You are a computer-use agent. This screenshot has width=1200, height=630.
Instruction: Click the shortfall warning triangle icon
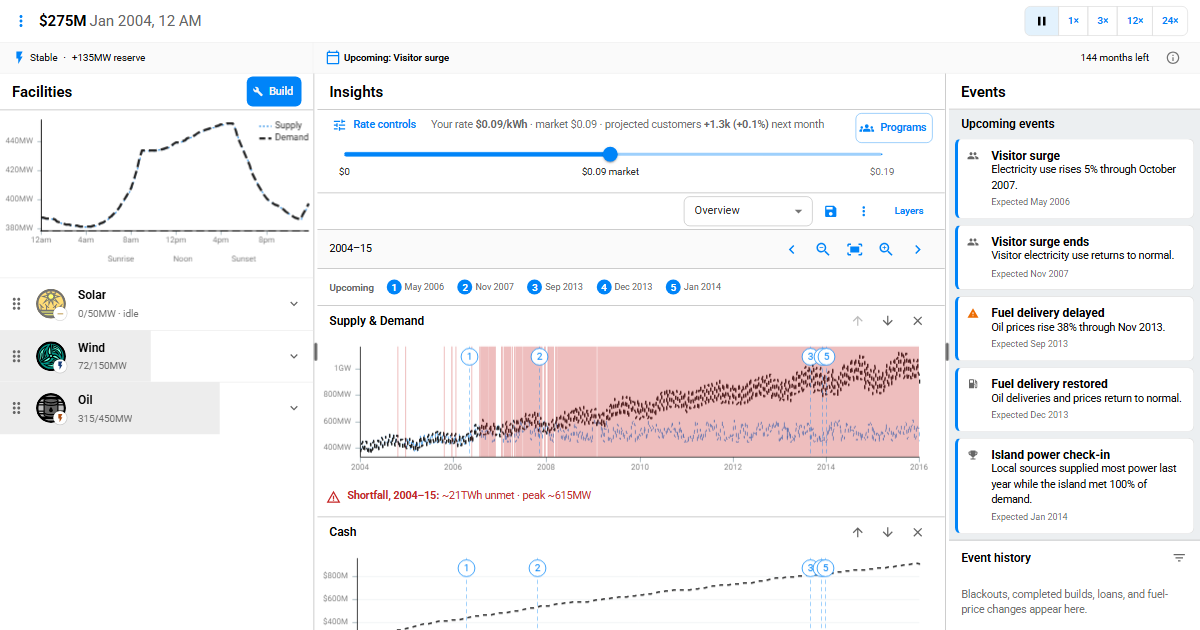click(334, 496)
